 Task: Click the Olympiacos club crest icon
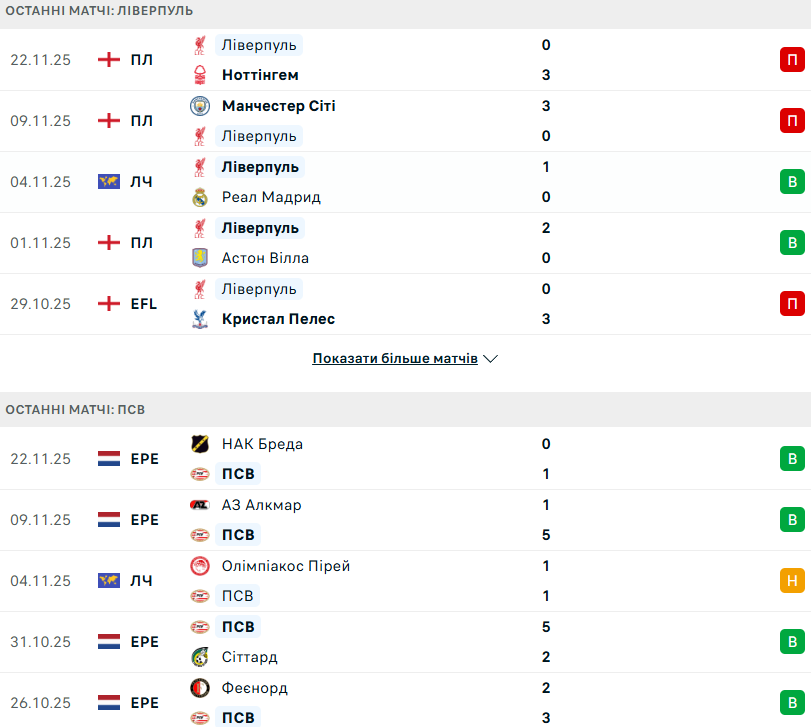[201, 566]
